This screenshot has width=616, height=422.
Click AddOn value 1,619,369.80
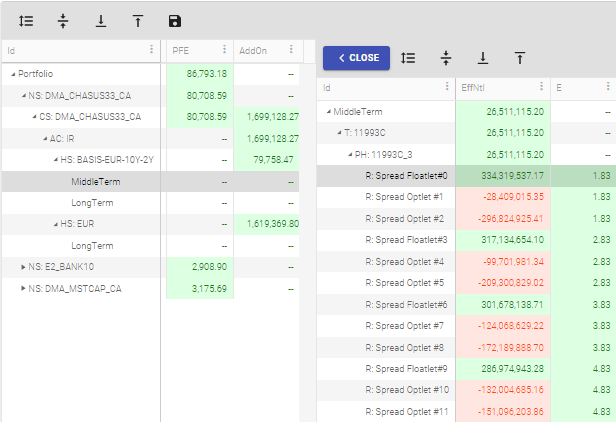coord(273,224)
